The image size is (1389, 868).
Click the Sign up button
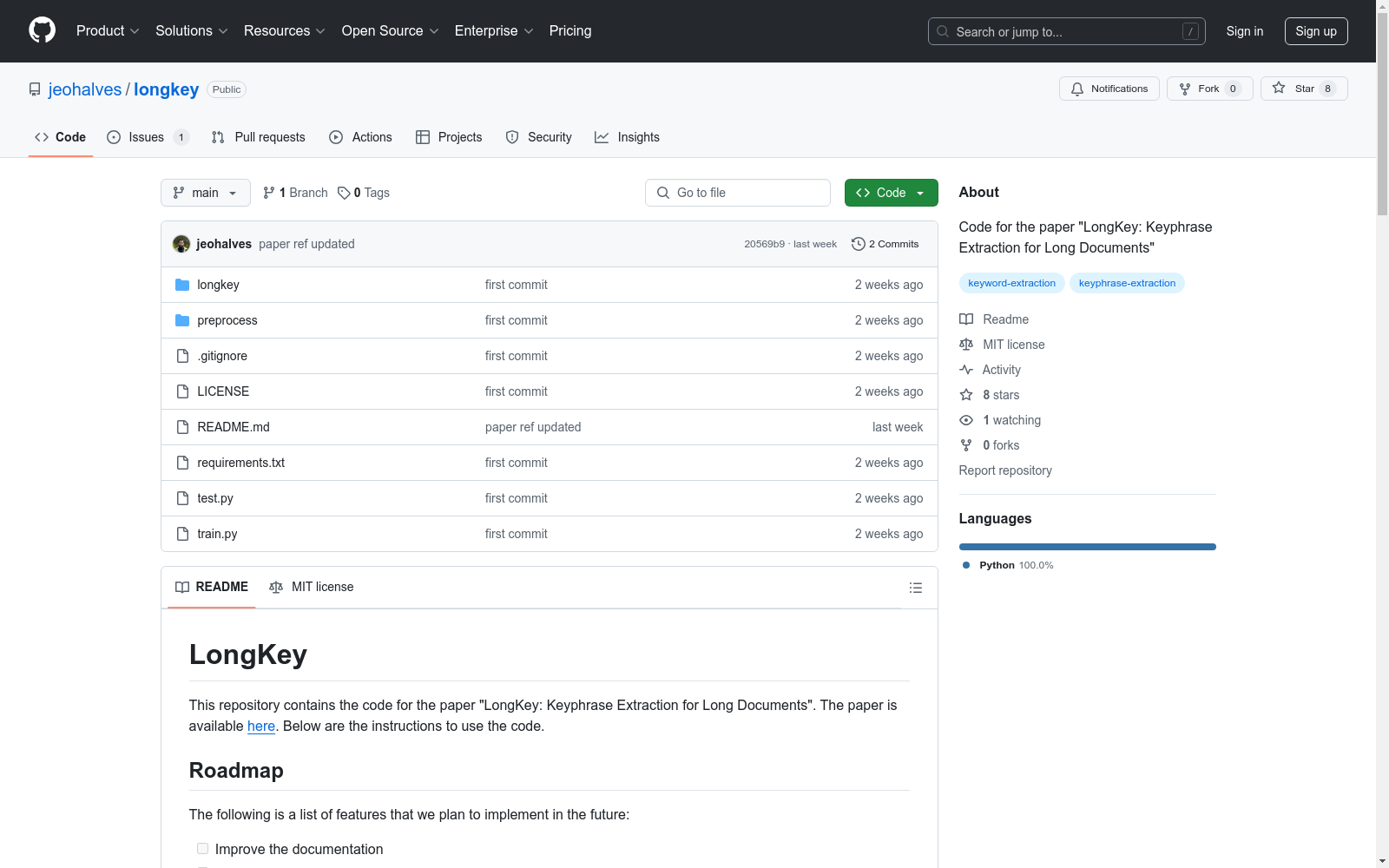tap(1316, 31)
